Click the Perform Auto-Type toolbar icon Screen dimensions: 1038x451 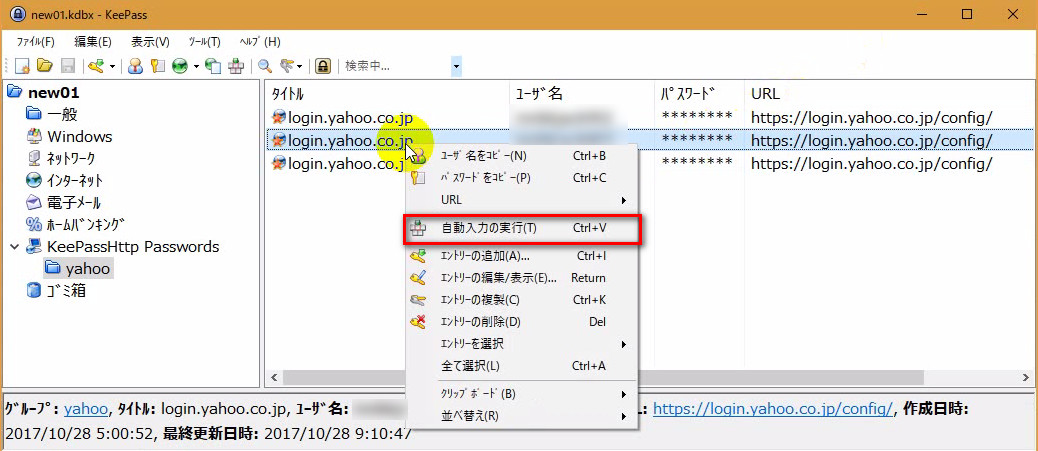[236, 66]
